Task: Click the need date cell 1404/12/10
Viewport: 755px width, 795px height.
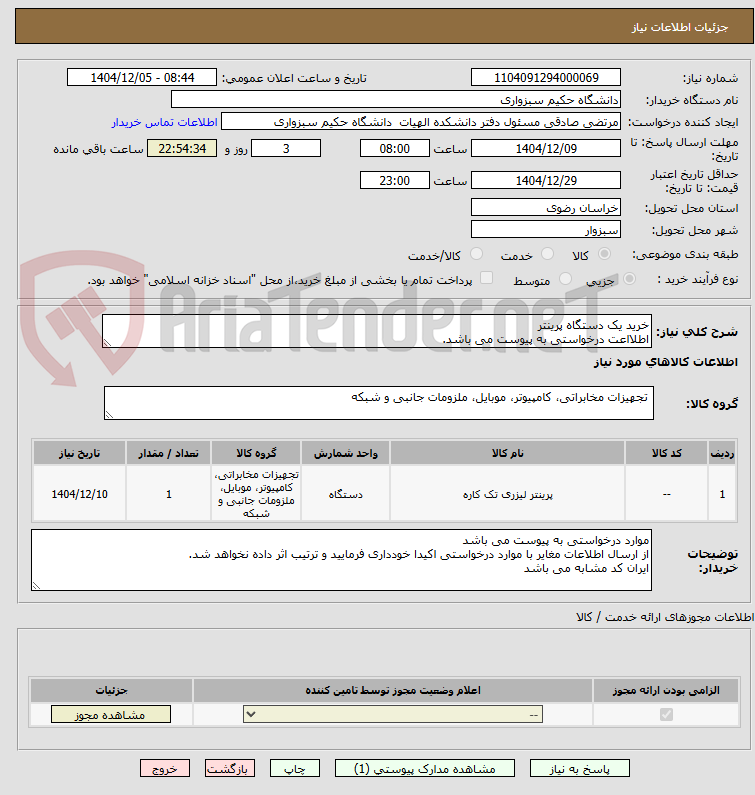Action: (x=79, y=494)
